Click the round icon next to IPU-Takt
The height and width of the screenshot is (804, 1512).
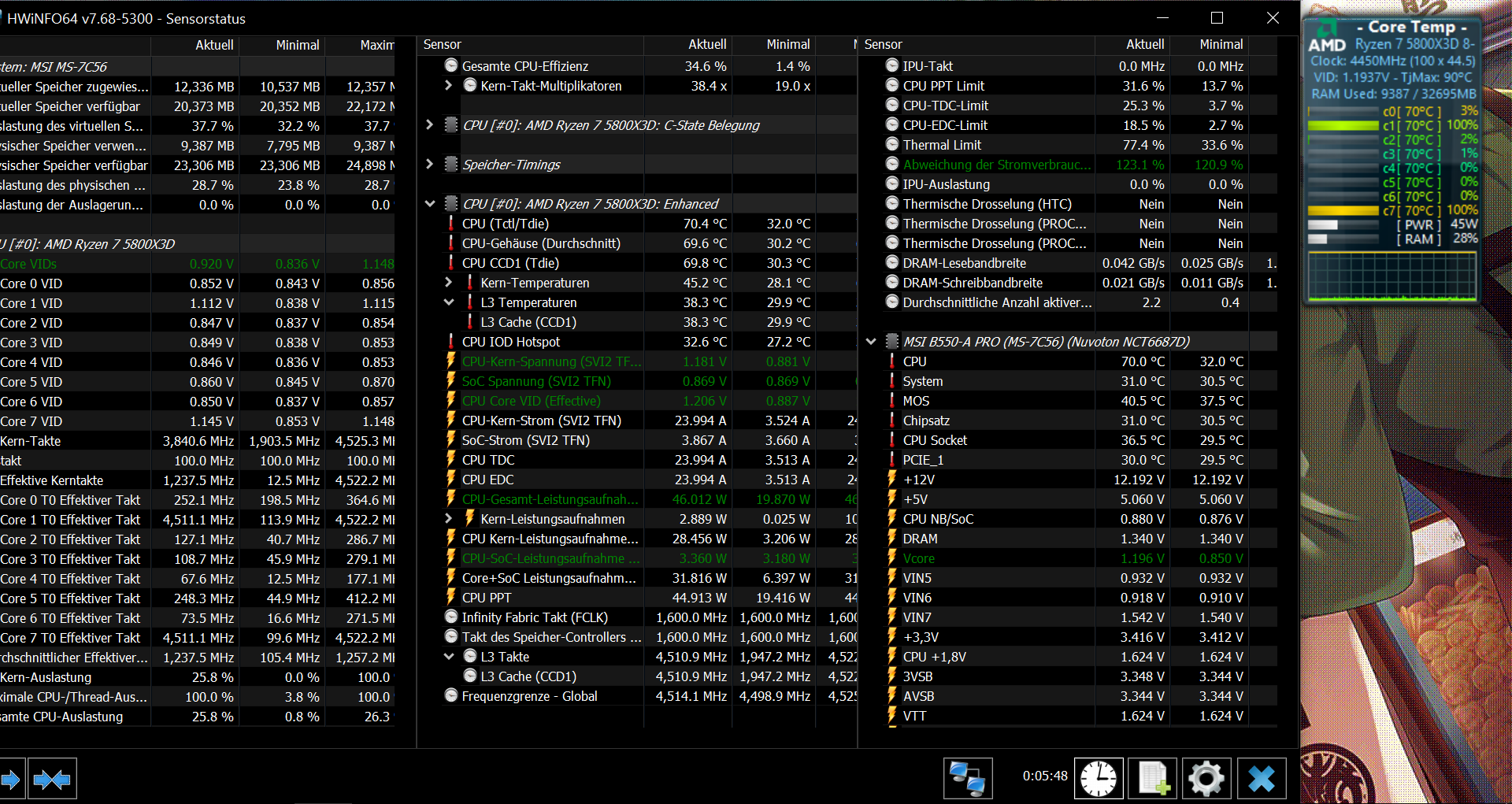point(892,65)
